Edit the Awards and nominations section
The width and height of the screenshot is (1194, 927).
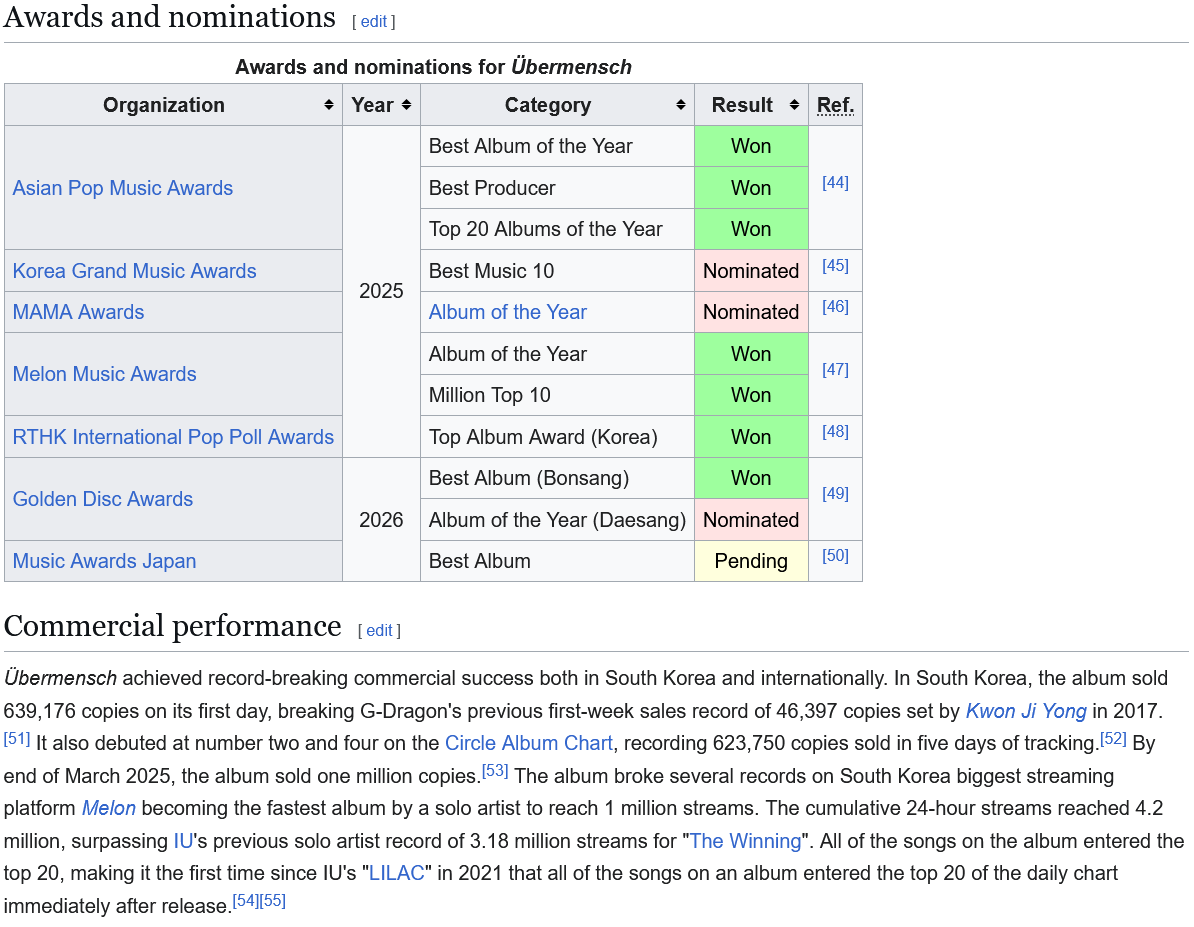click(374, 21)
